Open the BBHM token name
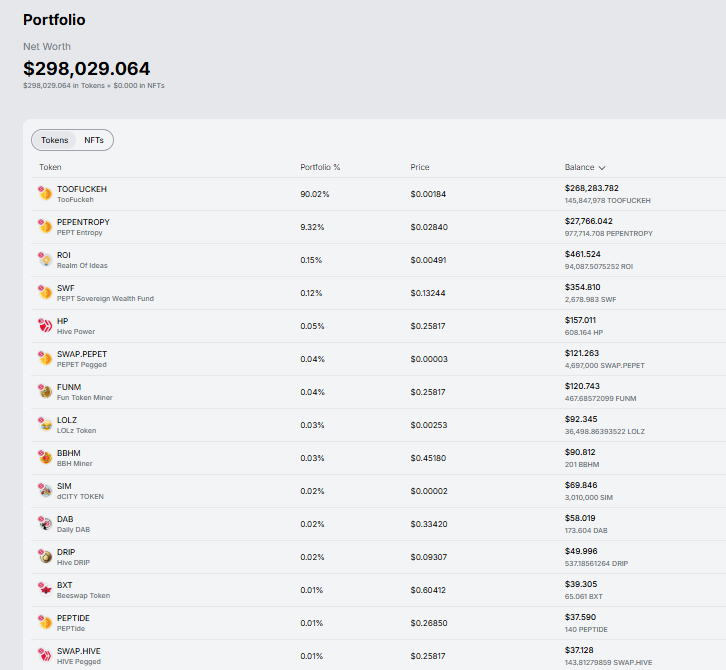This screenshot has width=726, height=670. coord(69,453)
